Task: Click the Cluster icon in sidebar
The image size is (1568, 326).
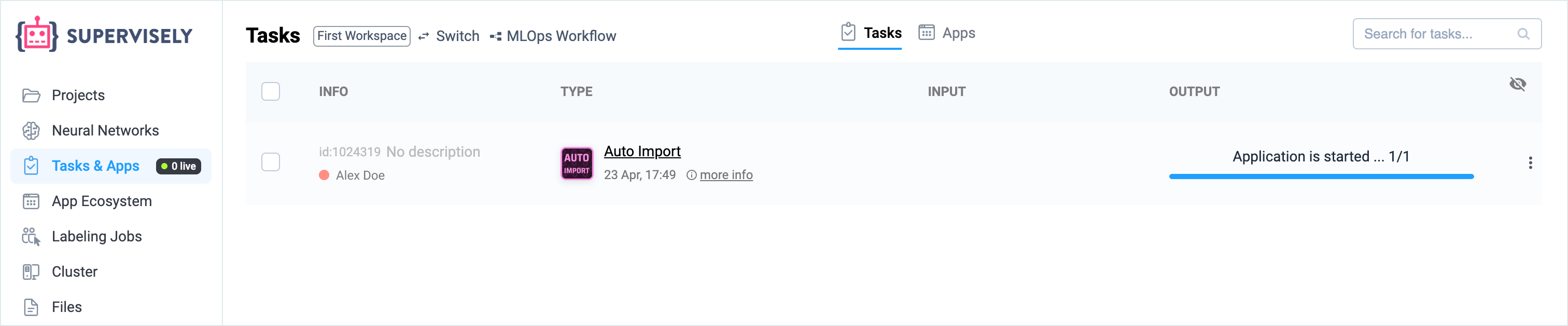Action: pos(31,272)
